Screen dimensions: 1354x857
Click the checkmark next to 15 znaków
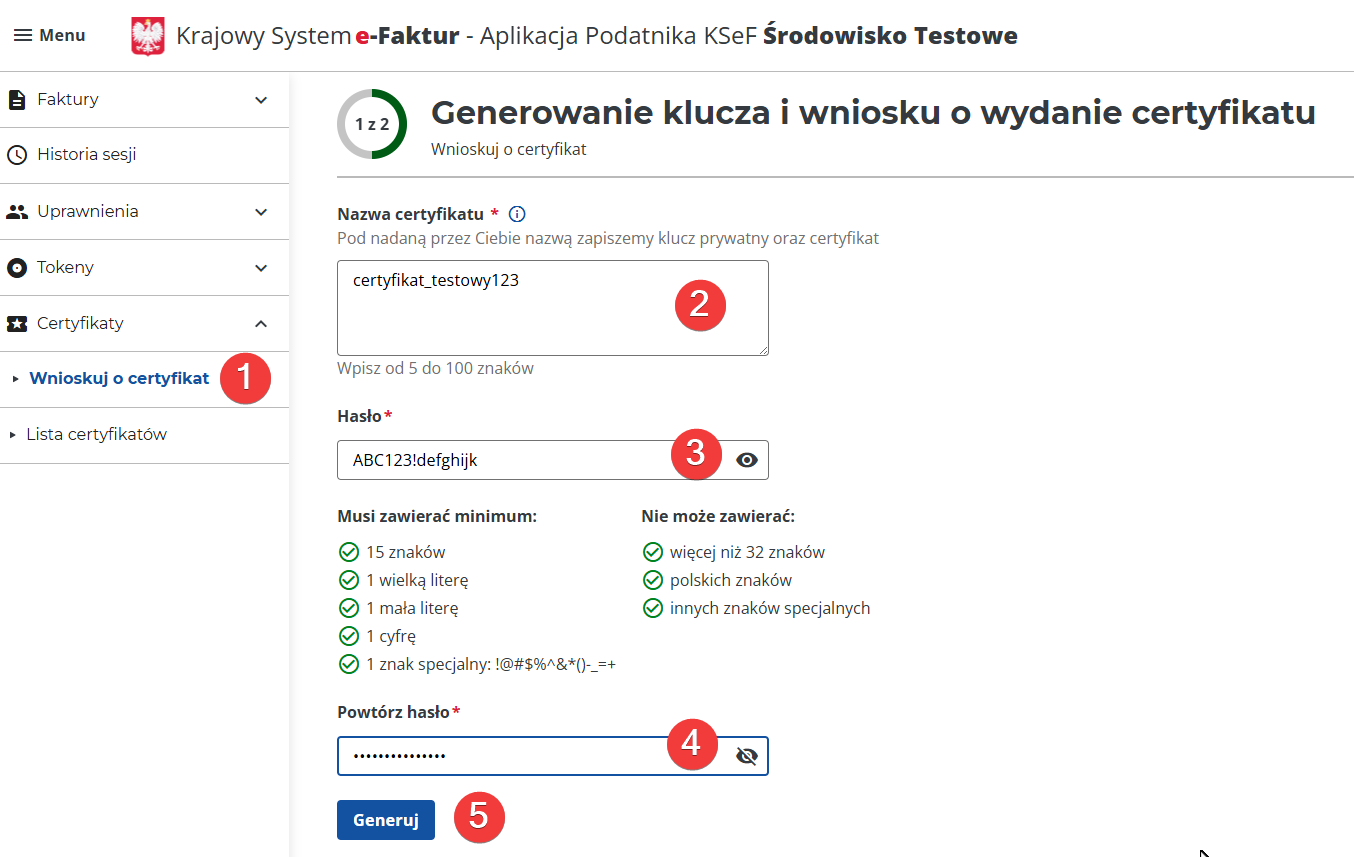tap(348, 551)
